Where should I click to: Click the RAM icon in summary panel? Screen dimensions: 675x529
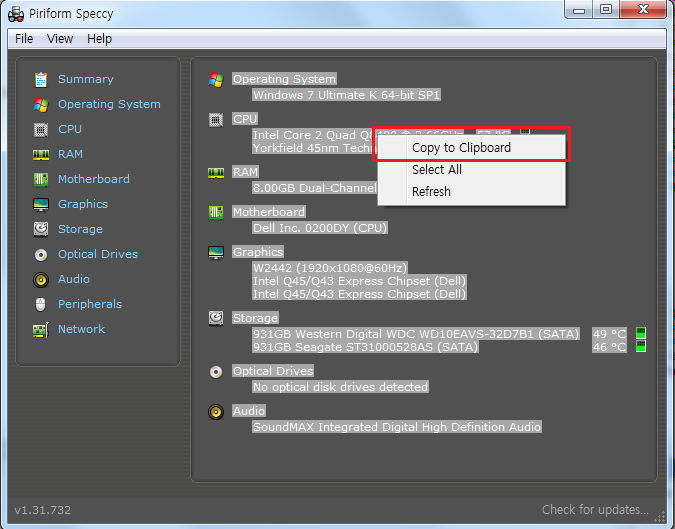pyautogui.click(x=216, y=173)
